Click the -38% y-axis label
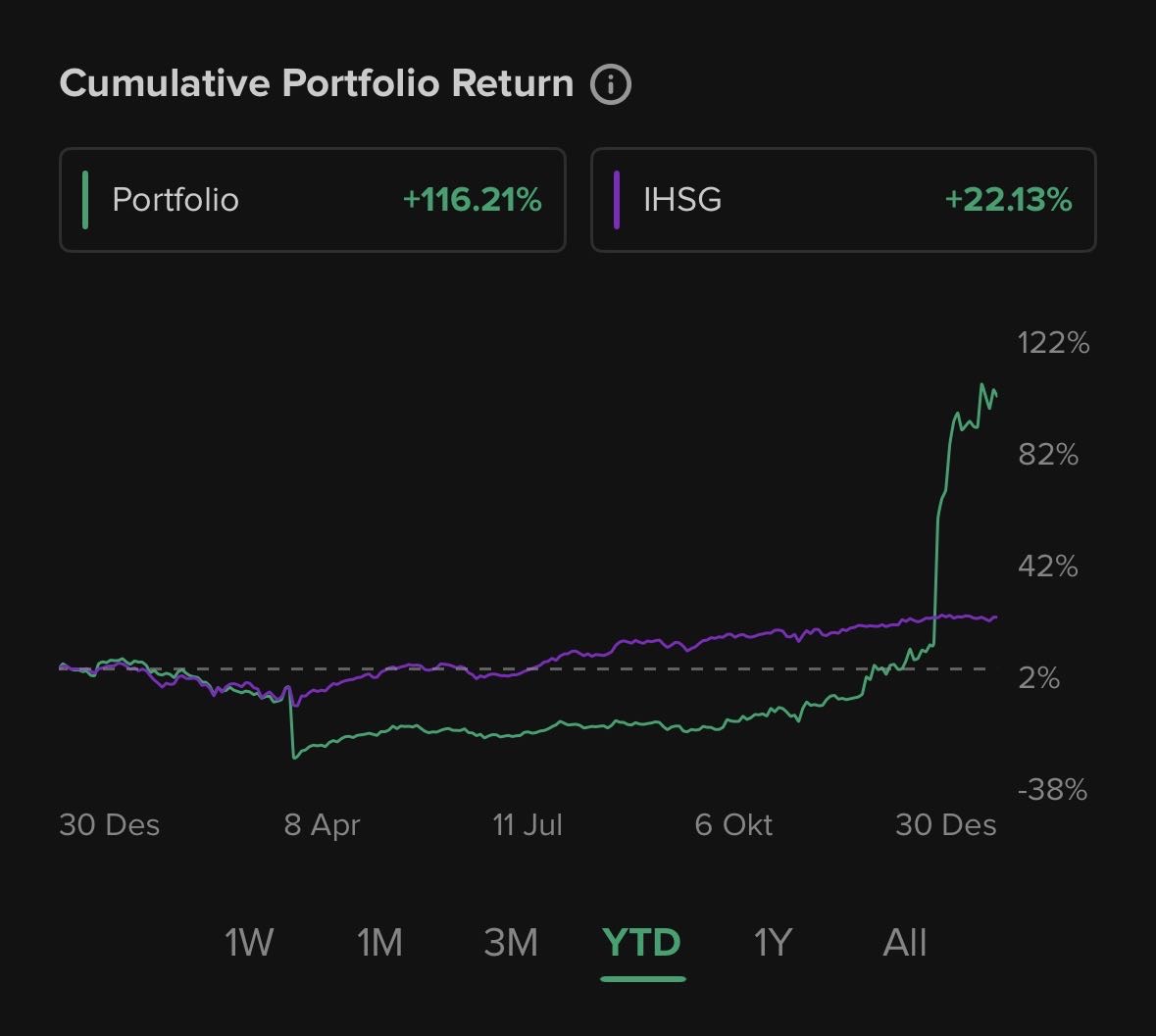The image size is (1156, 1036). pyautogui.click(x=1052, y=790)
